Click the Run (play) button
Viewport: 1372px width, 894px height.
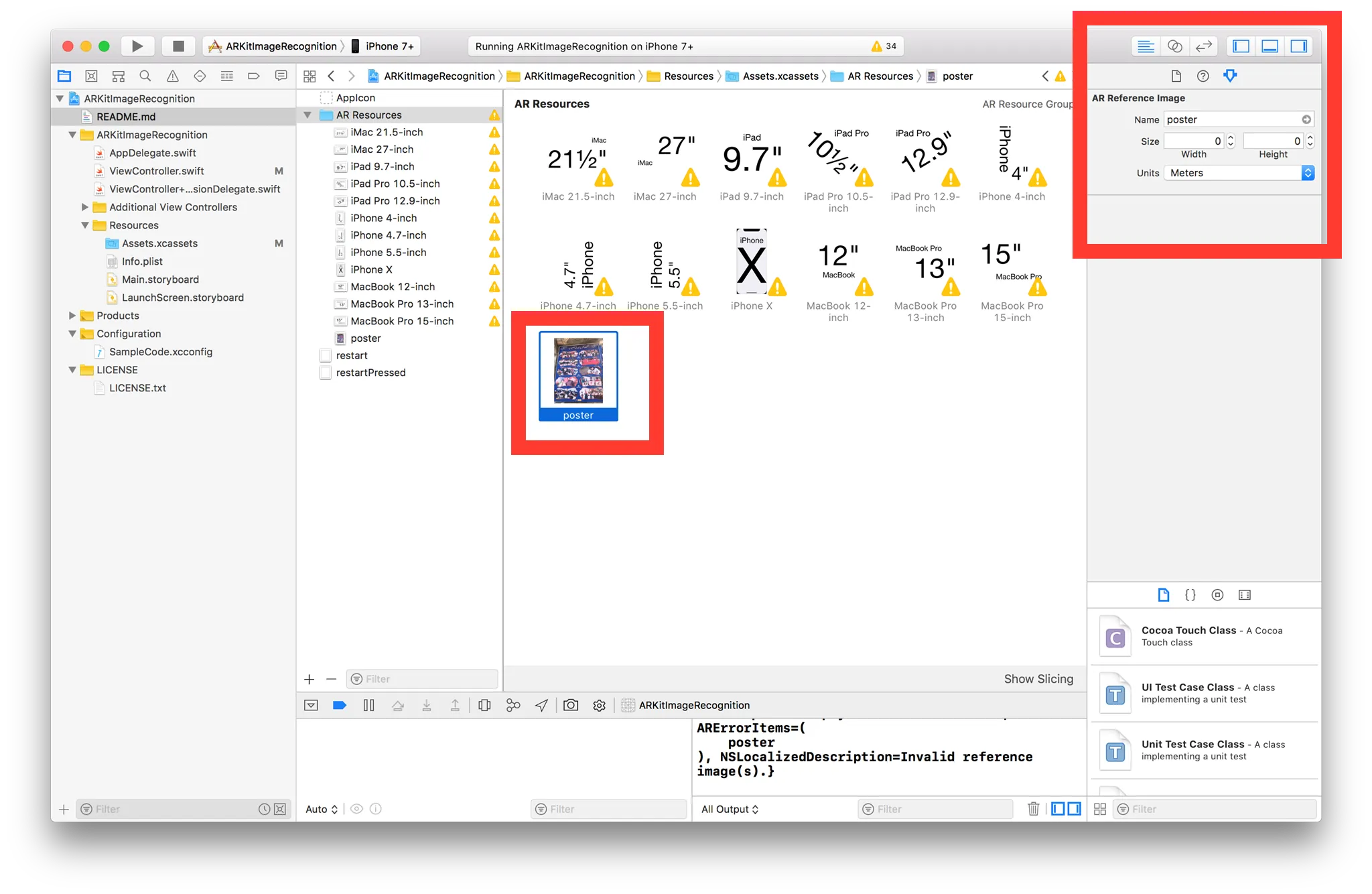point(137,46)
